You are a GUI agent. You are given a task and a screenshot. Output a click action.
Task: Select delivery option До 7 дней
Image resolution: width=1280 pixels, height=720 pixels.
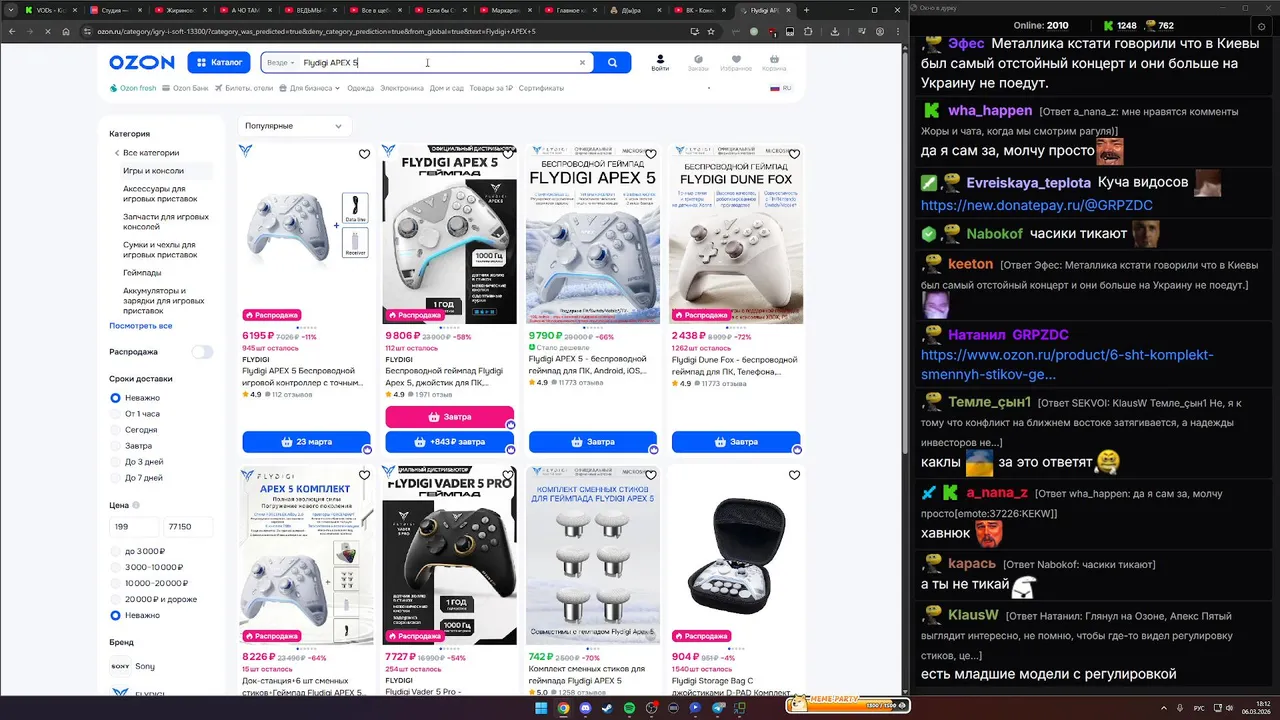click(x=137, y=478)
